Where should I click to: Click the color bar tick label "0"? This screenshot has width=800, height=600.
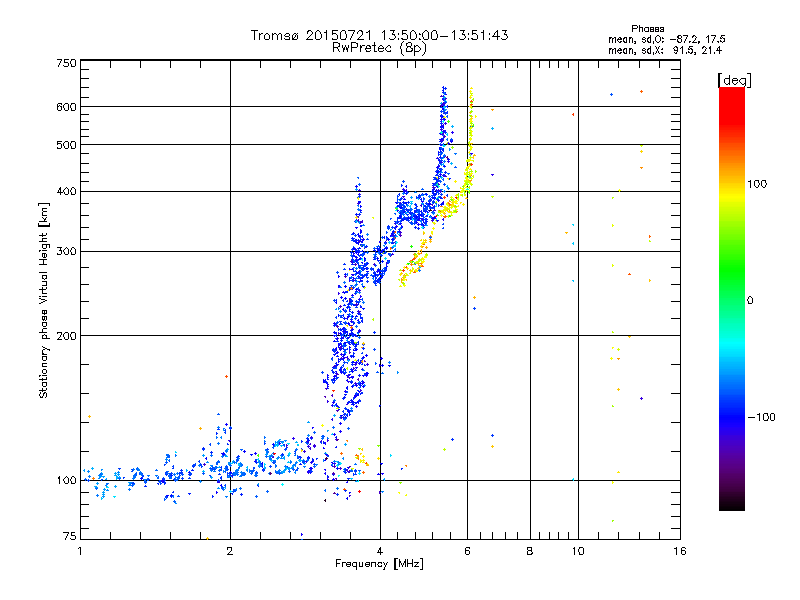click(749, 301)
